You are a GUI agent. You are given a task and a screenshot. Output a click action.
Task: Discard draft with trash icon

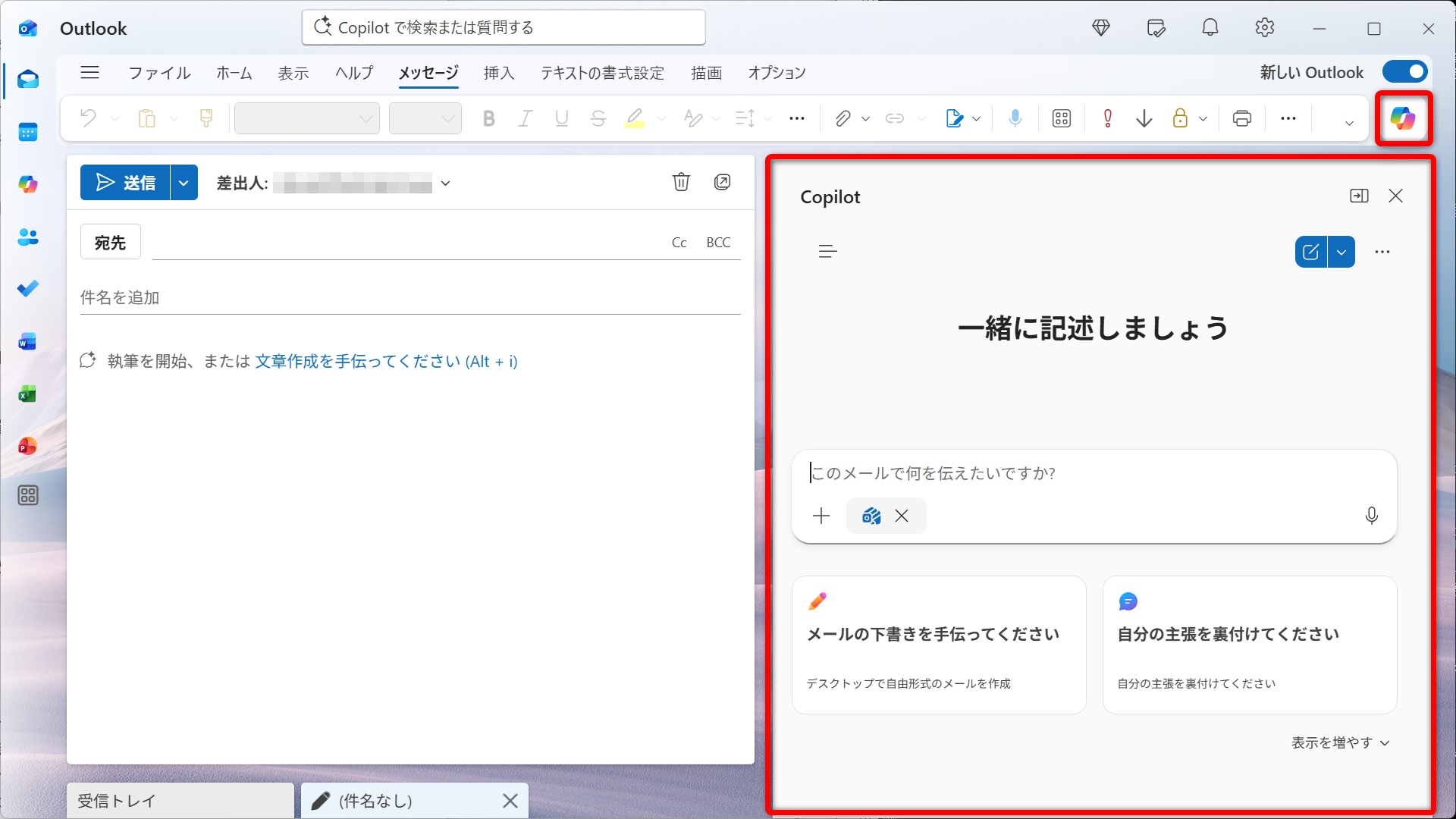[x=681, y=182]
